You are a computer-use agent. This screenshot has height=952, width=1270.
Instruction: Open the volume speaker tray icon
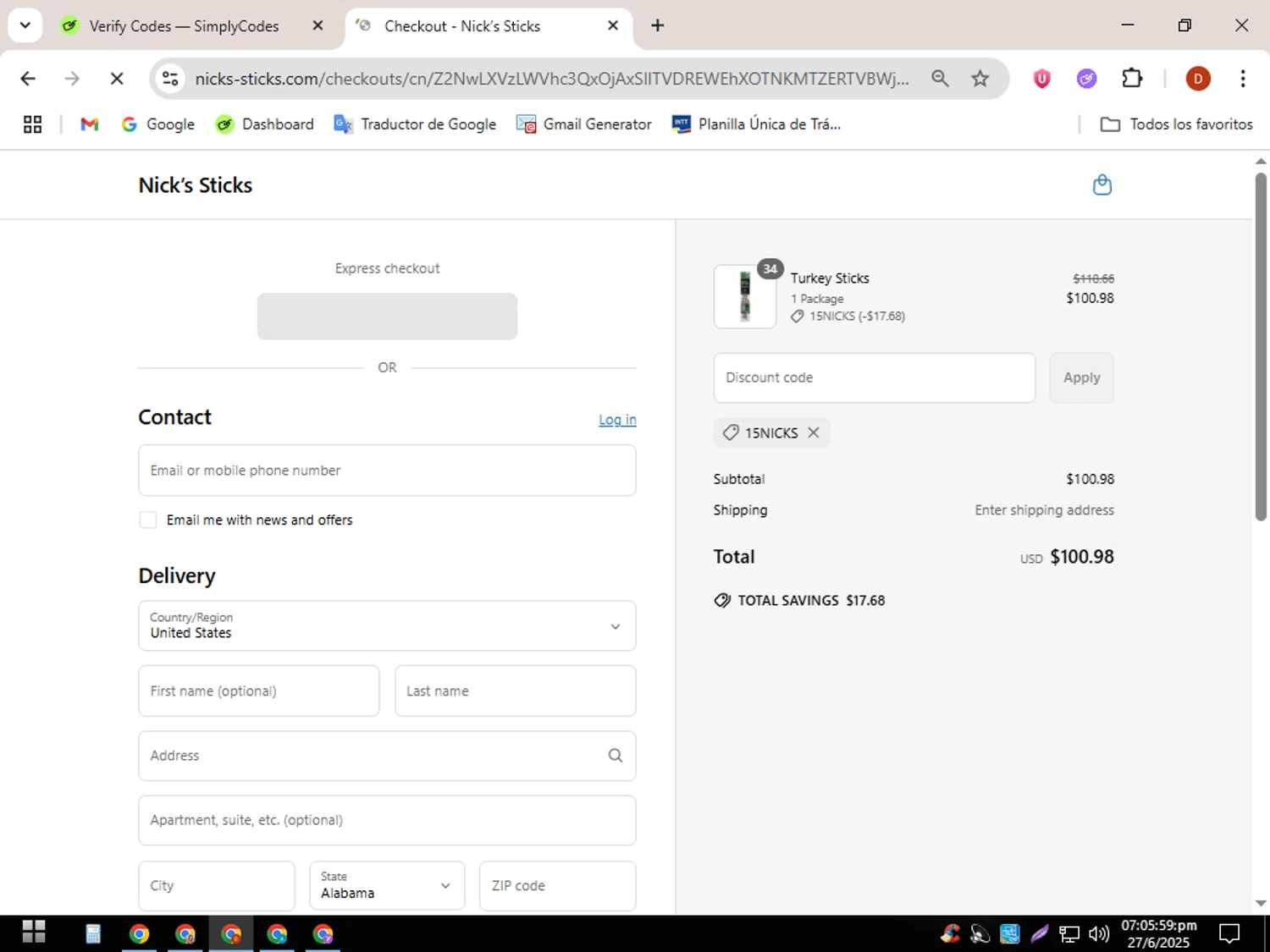point(1098,933)
